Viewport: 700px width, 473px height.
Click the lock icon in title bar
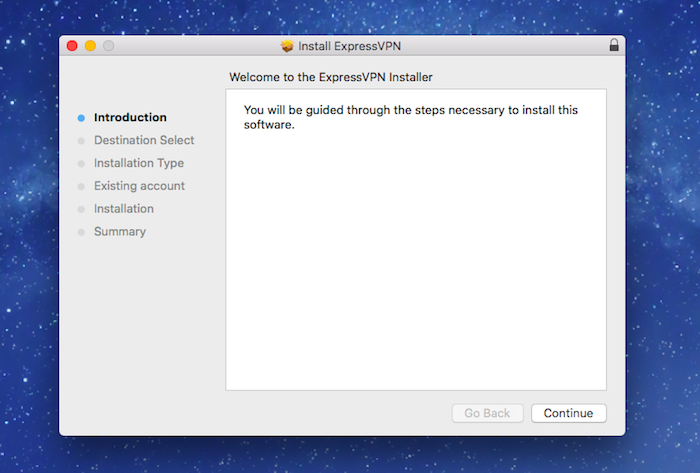click(x=614, y=45)
